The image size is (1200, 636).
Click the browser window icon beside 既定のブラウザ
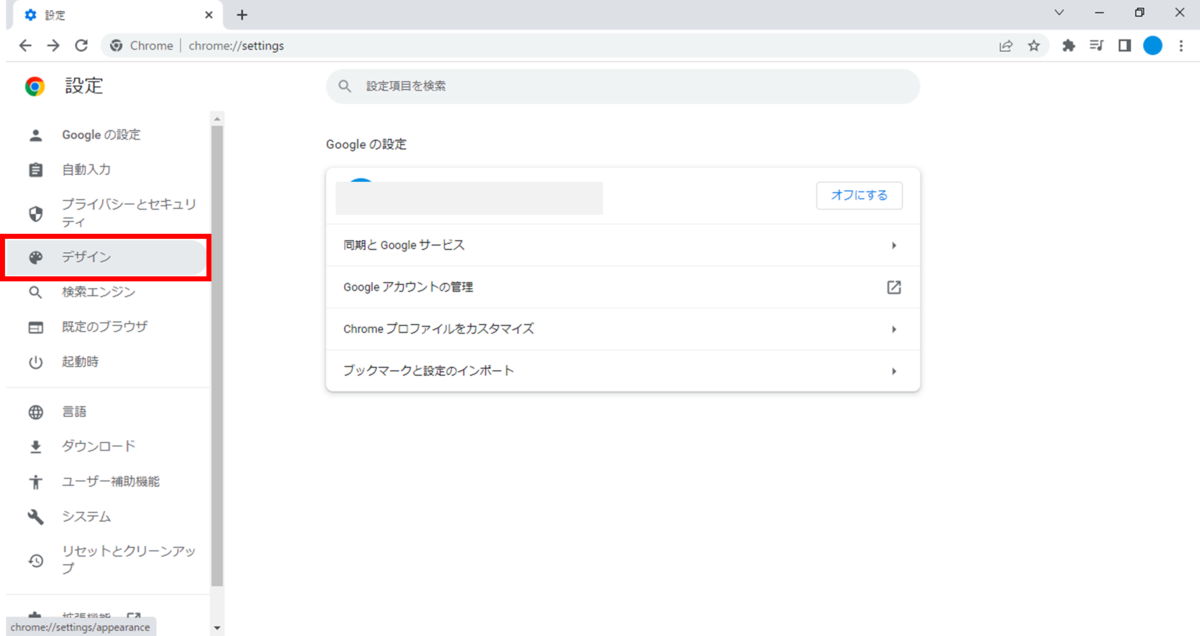click(36, 327)
